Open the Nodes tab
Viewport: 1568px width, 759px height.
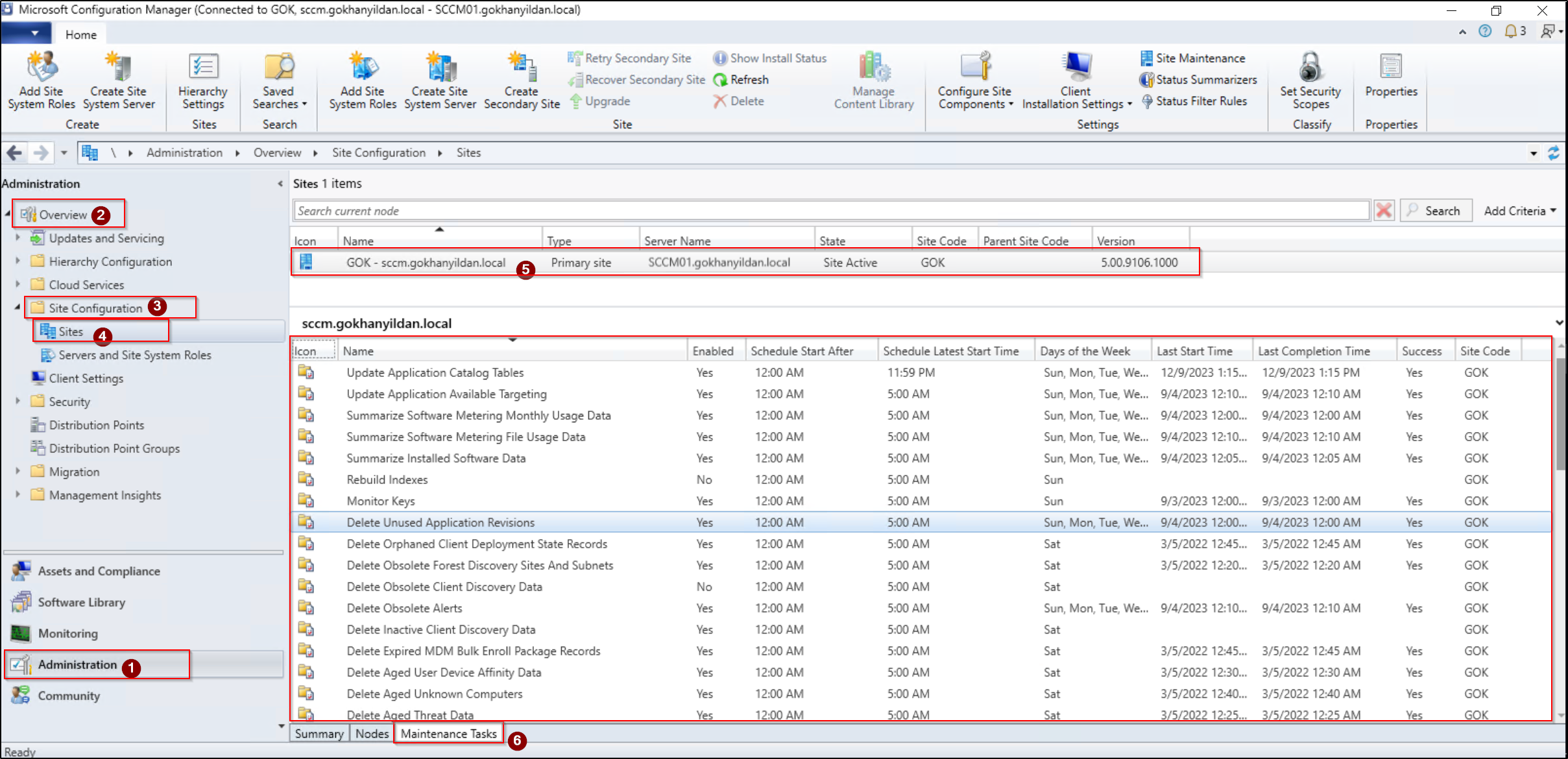point(372,734)
